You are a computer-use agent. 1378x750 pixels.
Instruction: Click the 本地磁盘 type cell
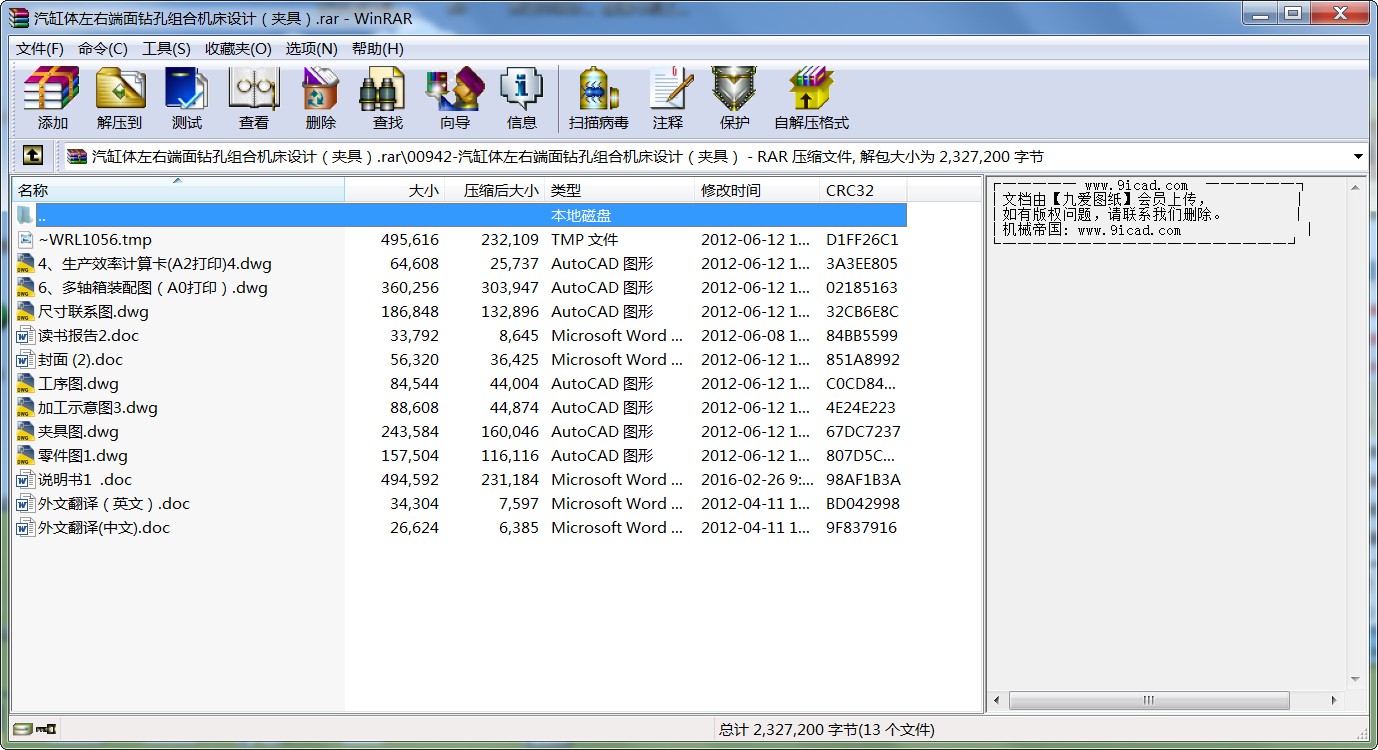pyautogui.click(x=581, y=216)
